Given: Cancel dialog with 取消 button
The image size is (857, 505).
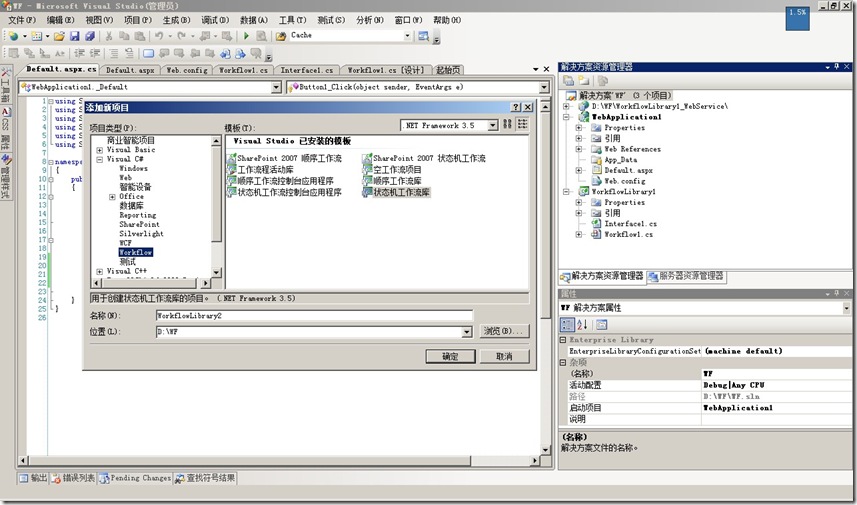Looking at the screenshot, I should (504, 356).
